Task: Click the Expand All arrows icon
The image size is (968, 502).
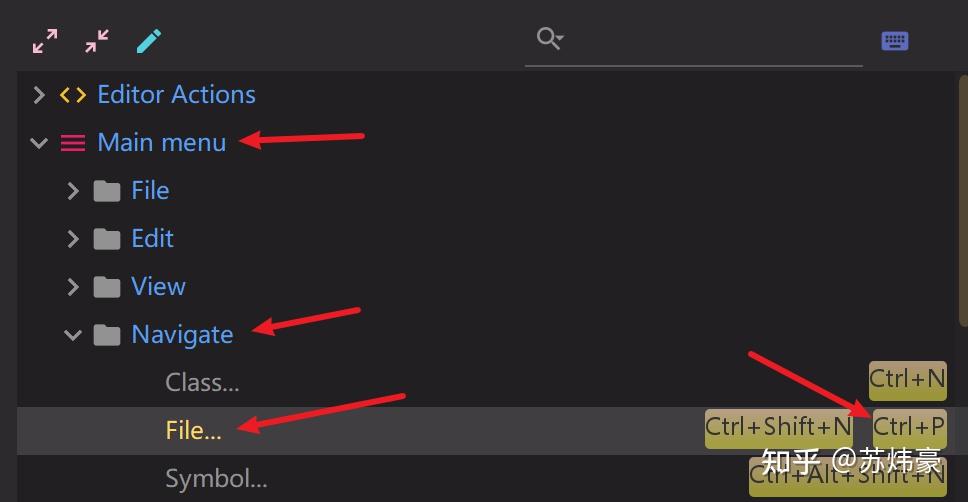Action: coord(45,41)
